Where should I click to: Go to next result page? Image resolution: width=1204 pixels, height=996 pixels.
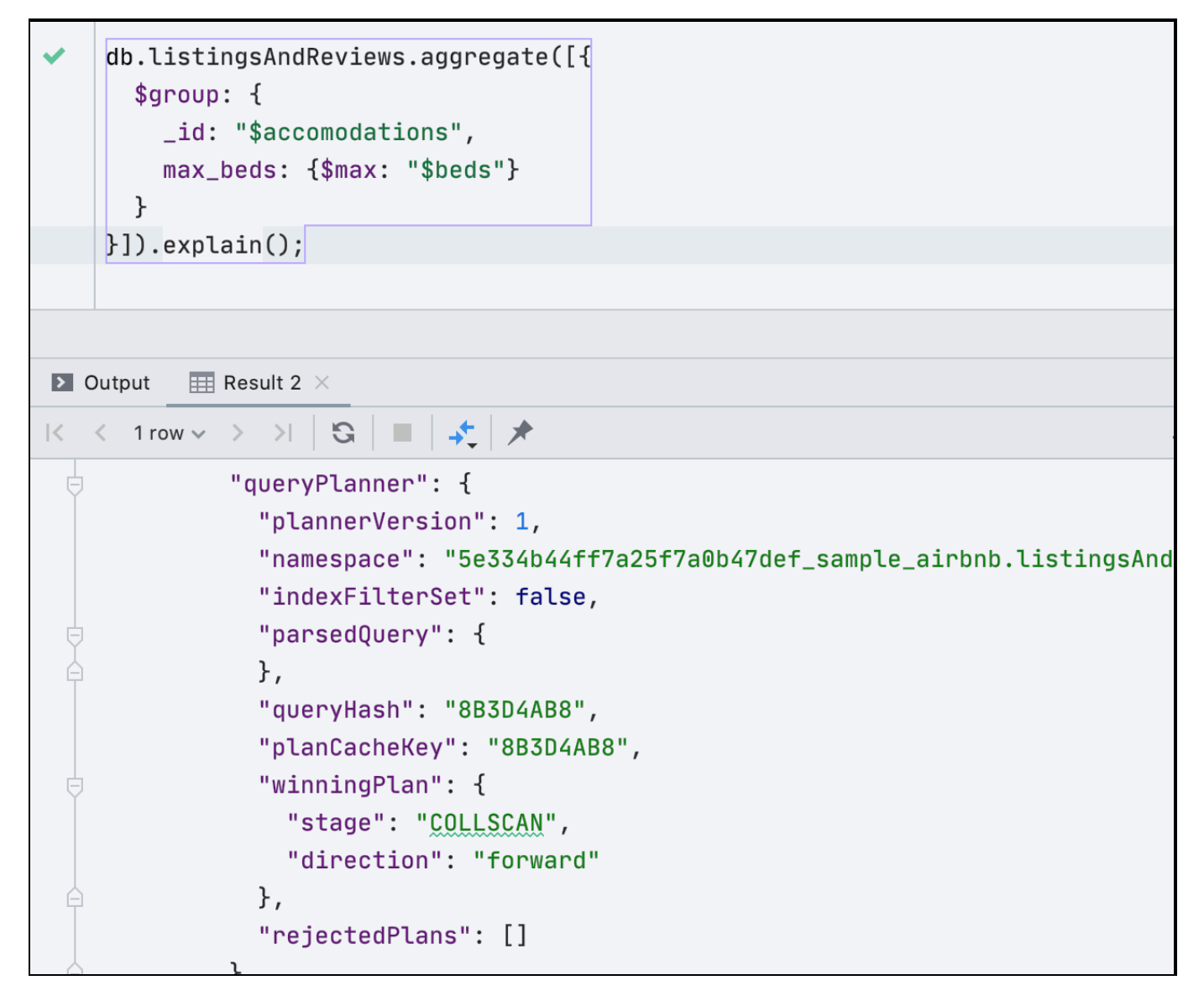pyautogui.click(x=238, y=432)
